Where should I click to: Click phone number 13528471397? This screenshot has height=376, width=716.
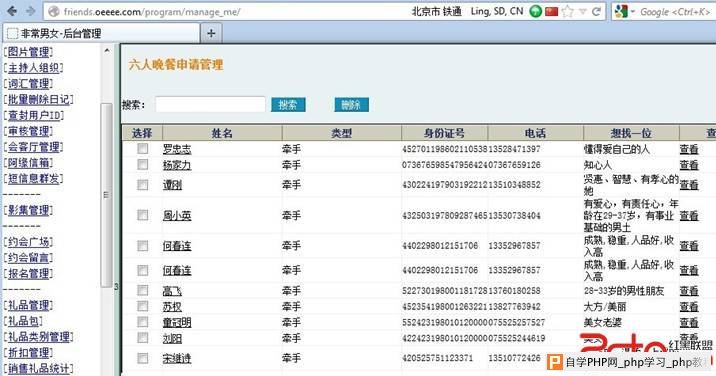(x=515, y=149)
